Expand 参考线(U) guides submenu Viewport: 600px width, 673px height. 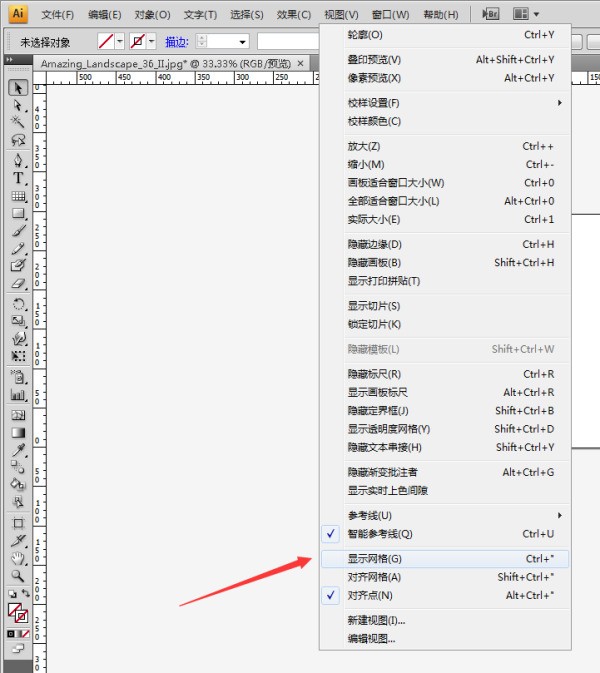(x=445, y=515)
